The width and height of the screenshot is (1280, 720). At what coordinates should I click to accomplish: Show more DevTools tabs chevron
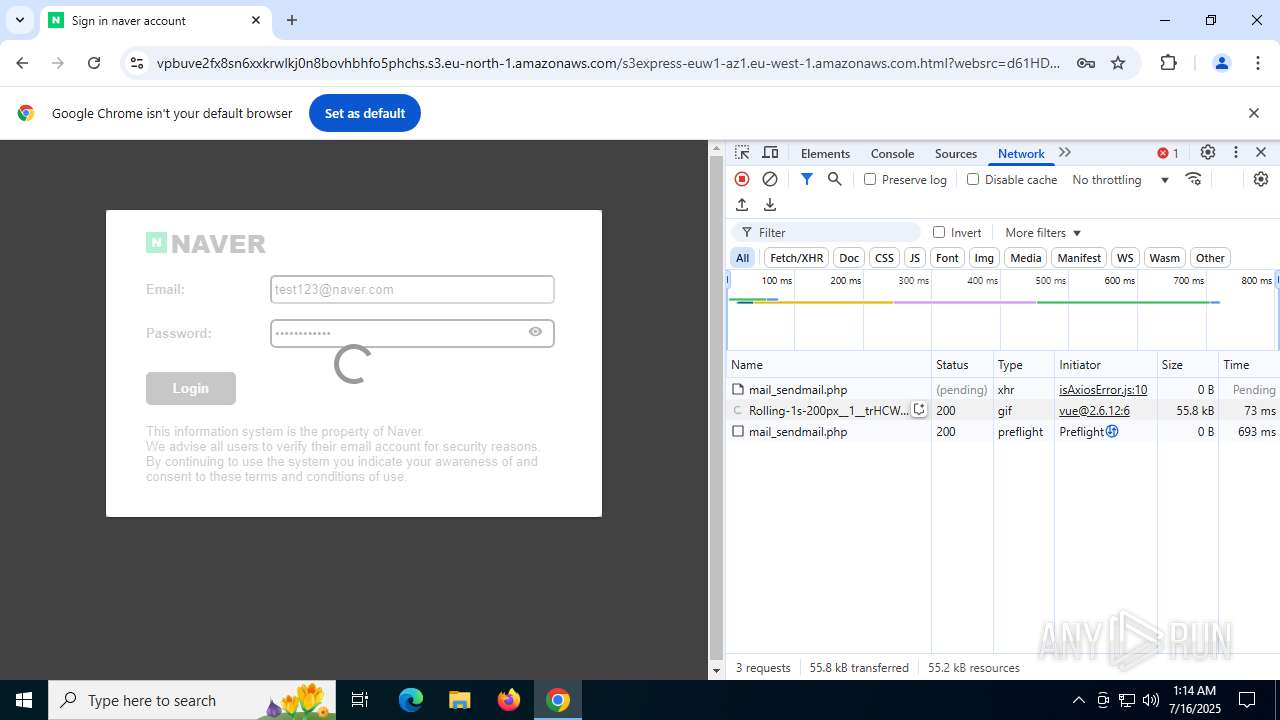[1065, 153]
